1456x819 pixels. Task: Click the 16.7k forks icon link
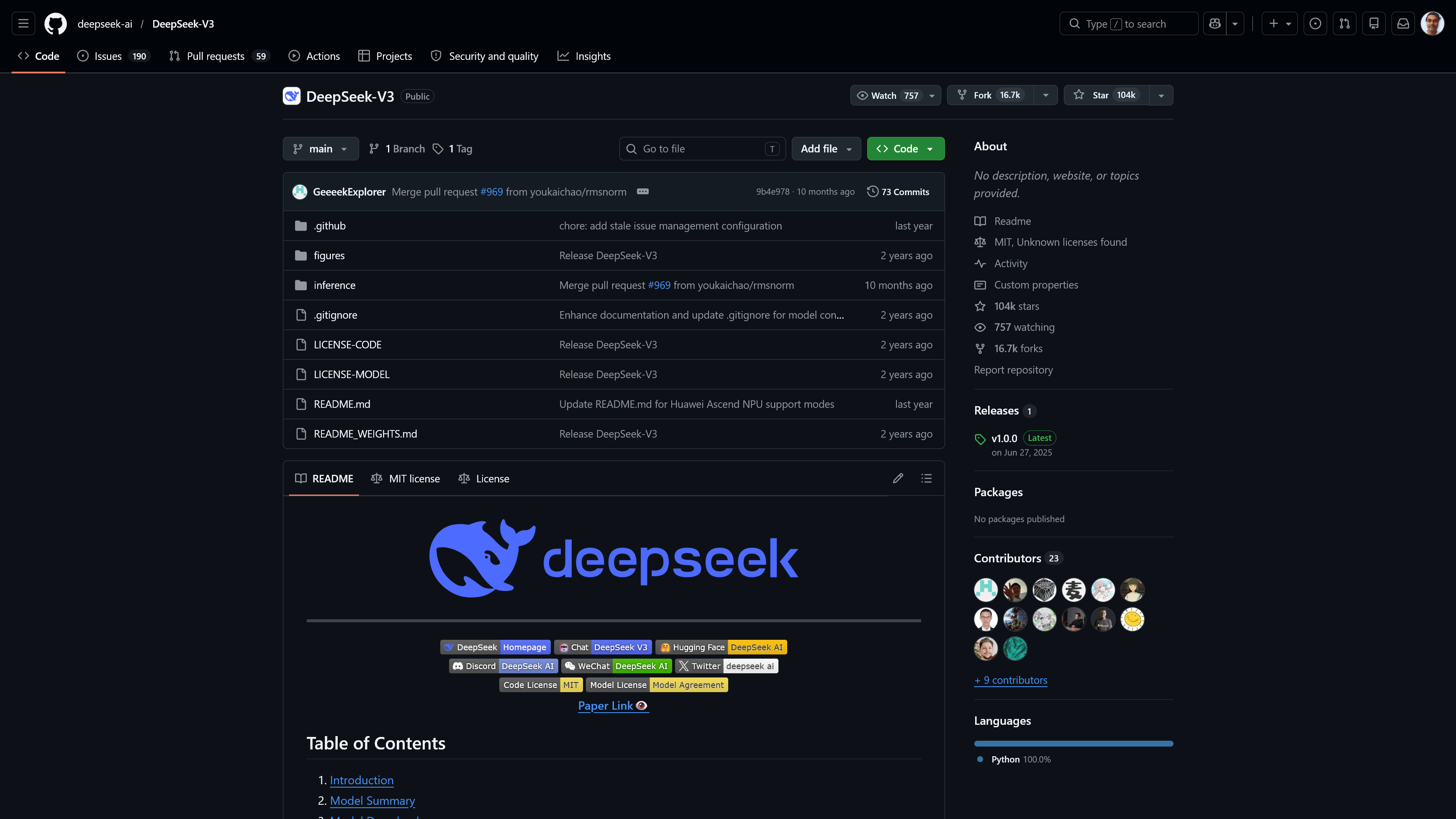(x=980, y=348)
